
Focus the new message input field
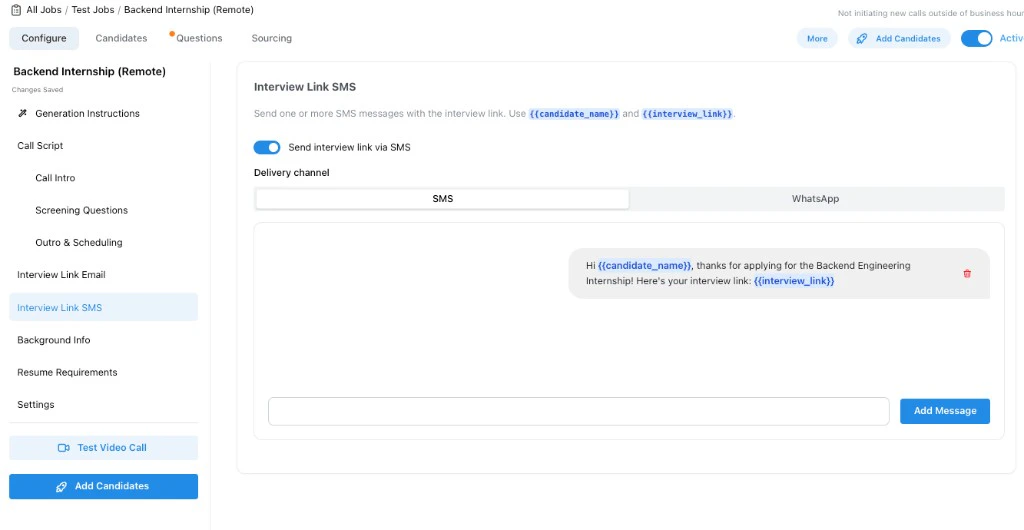pyautogui.click(x=579, y=411)
